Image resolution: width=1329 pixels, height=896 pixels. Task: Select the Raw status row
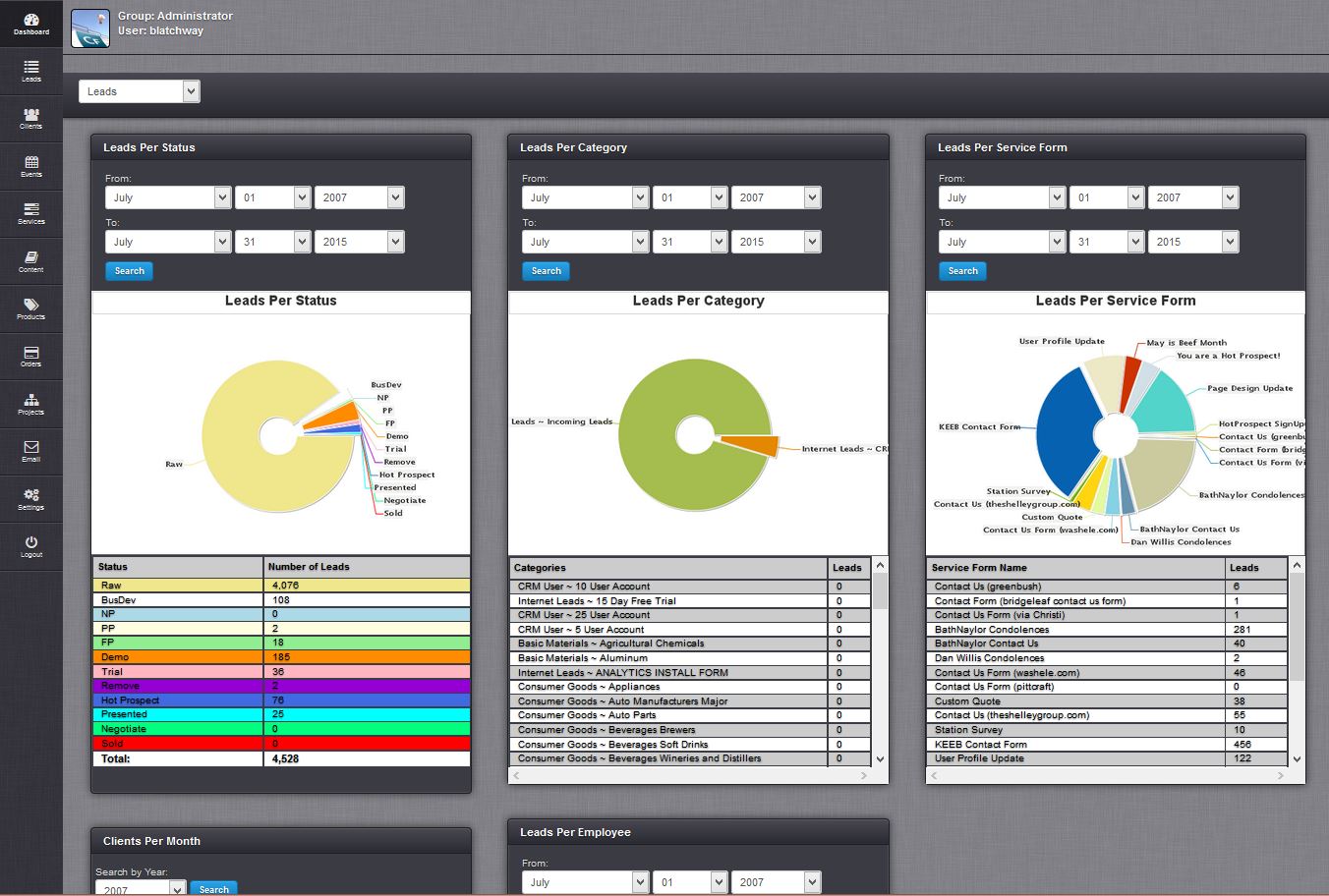pos(281,586)
